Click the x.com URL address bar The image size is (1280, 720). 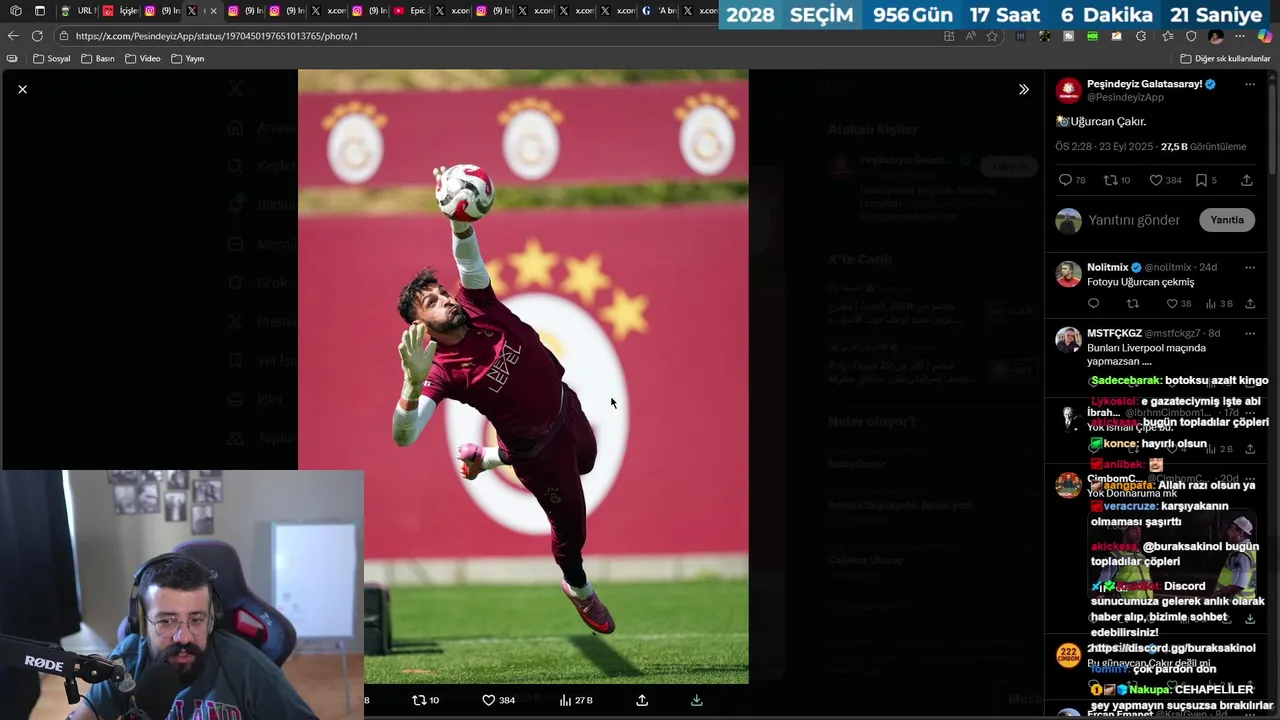click(x=500, y=36)
